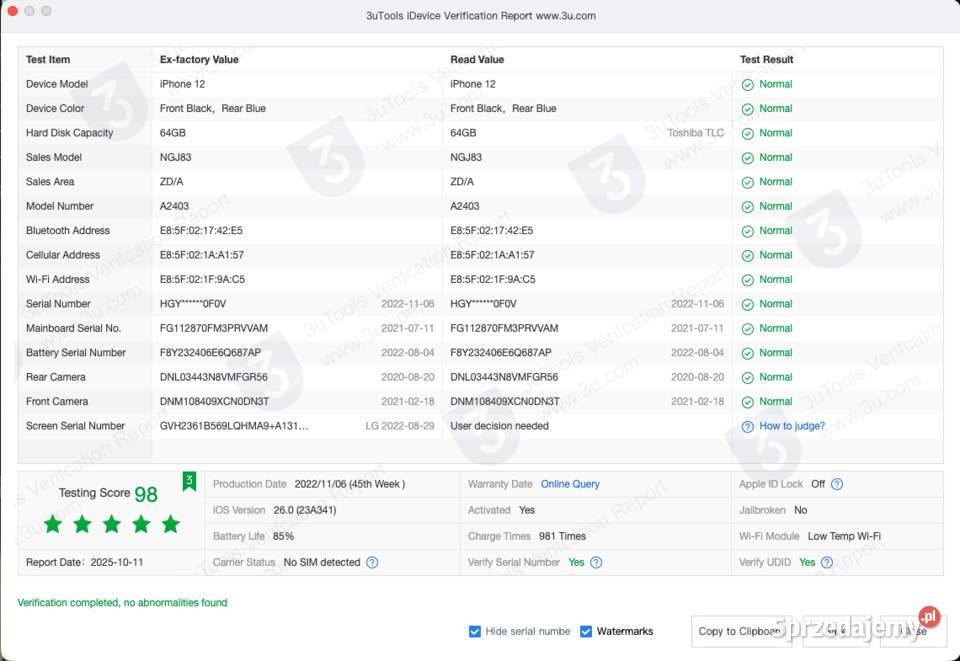Click the Normal check icon for Front Camera
Viewport: 960px width, 661px height.
[x=747, y=402]
